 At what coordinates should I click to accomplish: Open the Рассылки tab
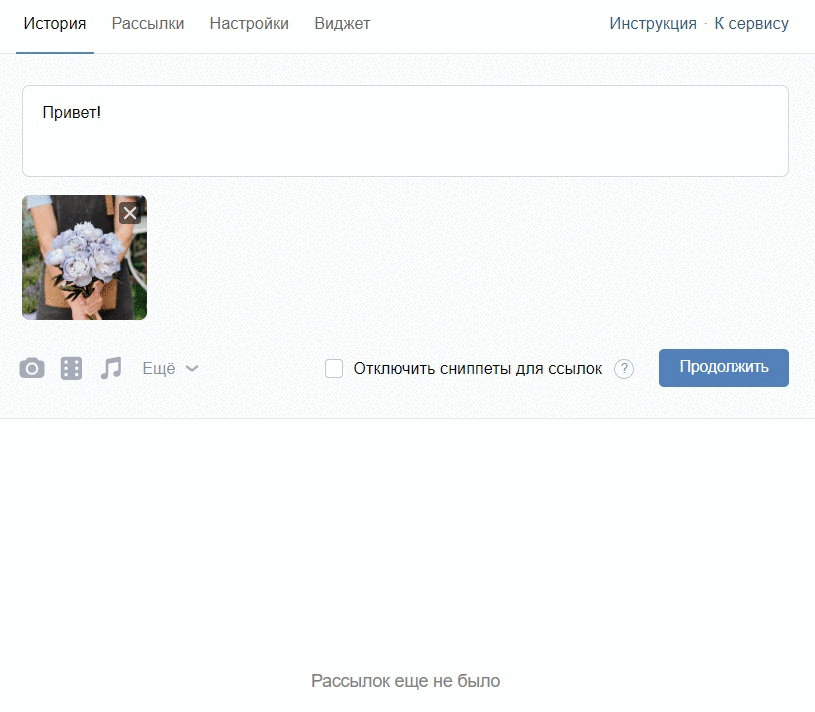148,24
